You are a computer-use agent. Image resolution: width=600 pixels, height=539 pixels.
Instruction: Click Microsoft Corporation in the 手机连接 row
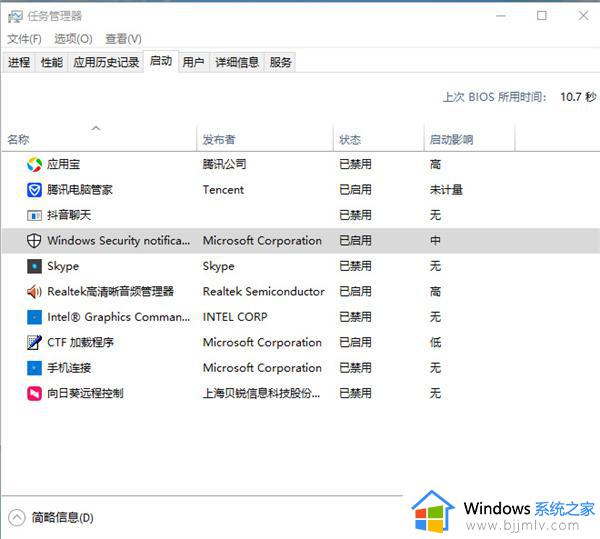tap(262, 368)
